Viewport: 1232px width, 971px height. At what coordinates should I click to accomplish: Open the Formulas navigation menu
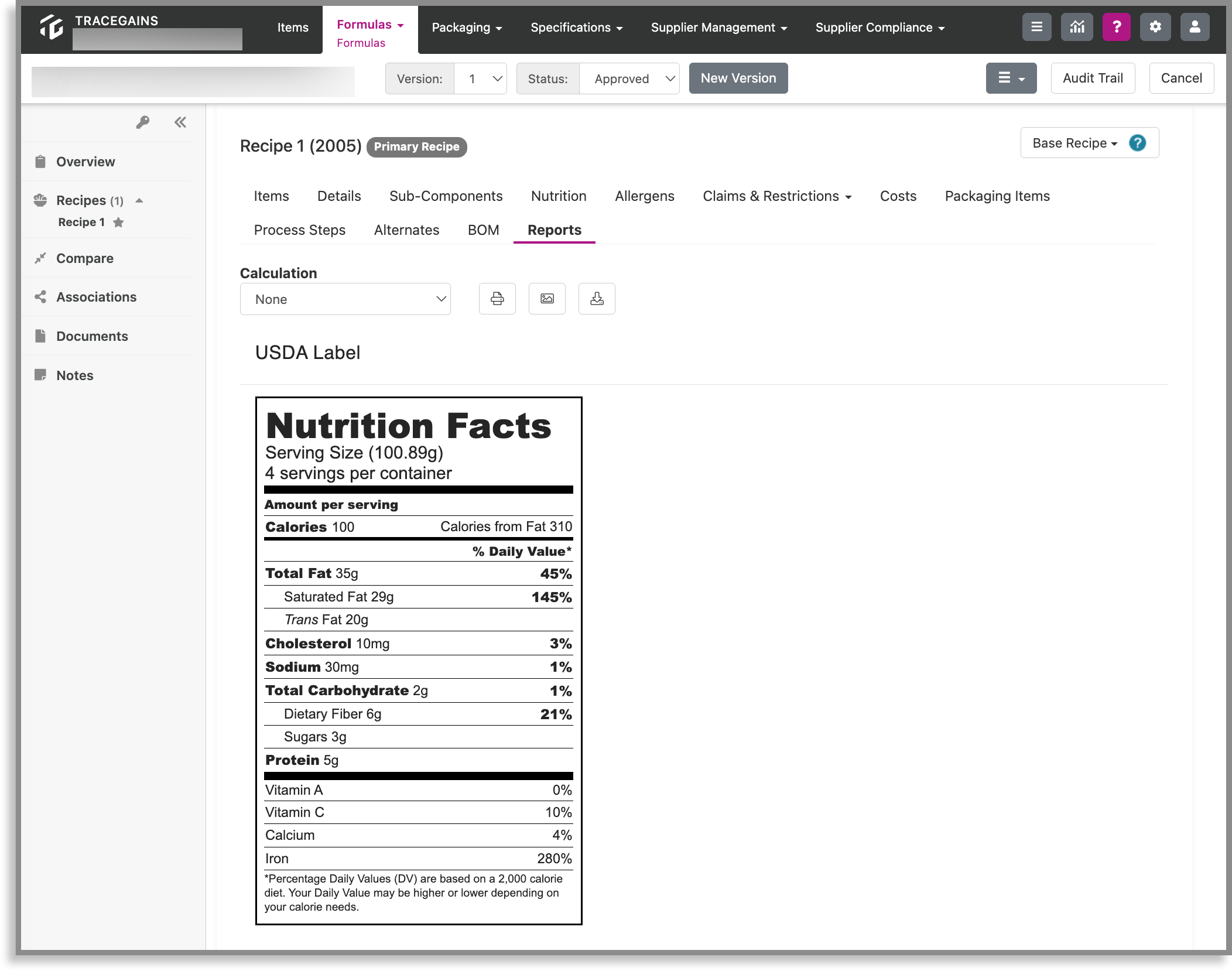(370, 25)
